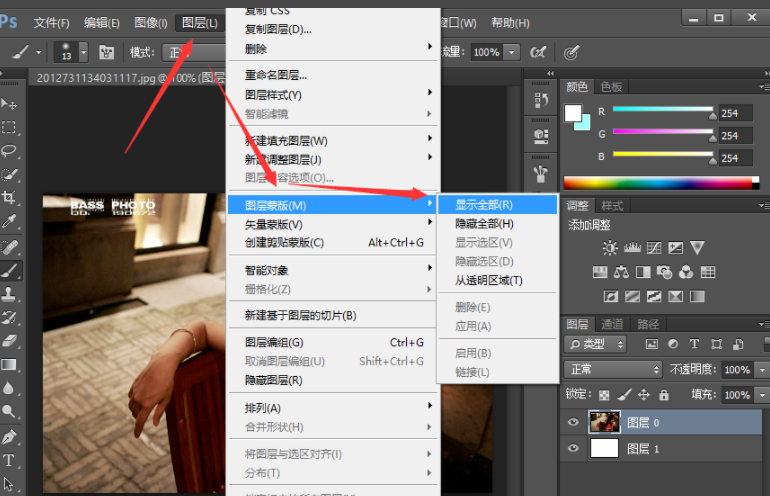
Task: Add a Curves adjustment
Action: [654, 248]
